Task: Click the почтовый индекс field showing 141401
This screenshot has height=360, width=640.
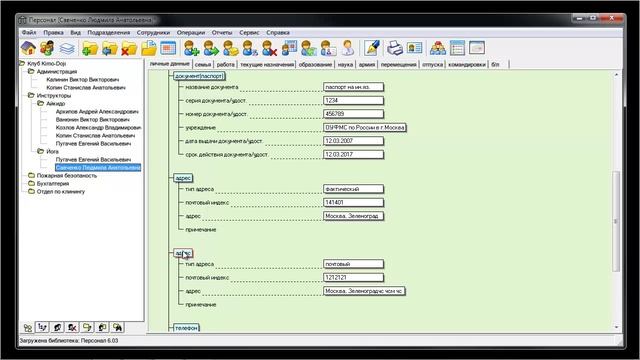Action: pos(353,202)
